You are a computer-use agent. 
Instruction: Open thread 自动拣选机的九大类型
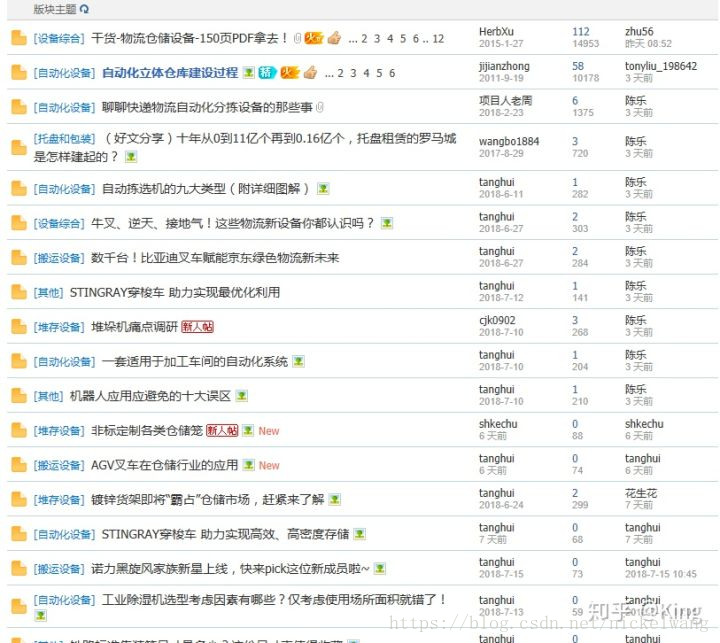(205, 188)
